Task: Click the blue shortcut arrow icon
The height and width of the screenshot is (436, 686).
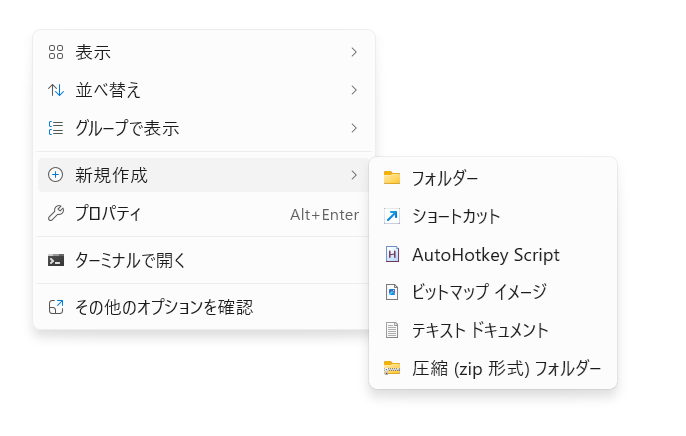Action: pyautogui.click(x=392, y=216)
